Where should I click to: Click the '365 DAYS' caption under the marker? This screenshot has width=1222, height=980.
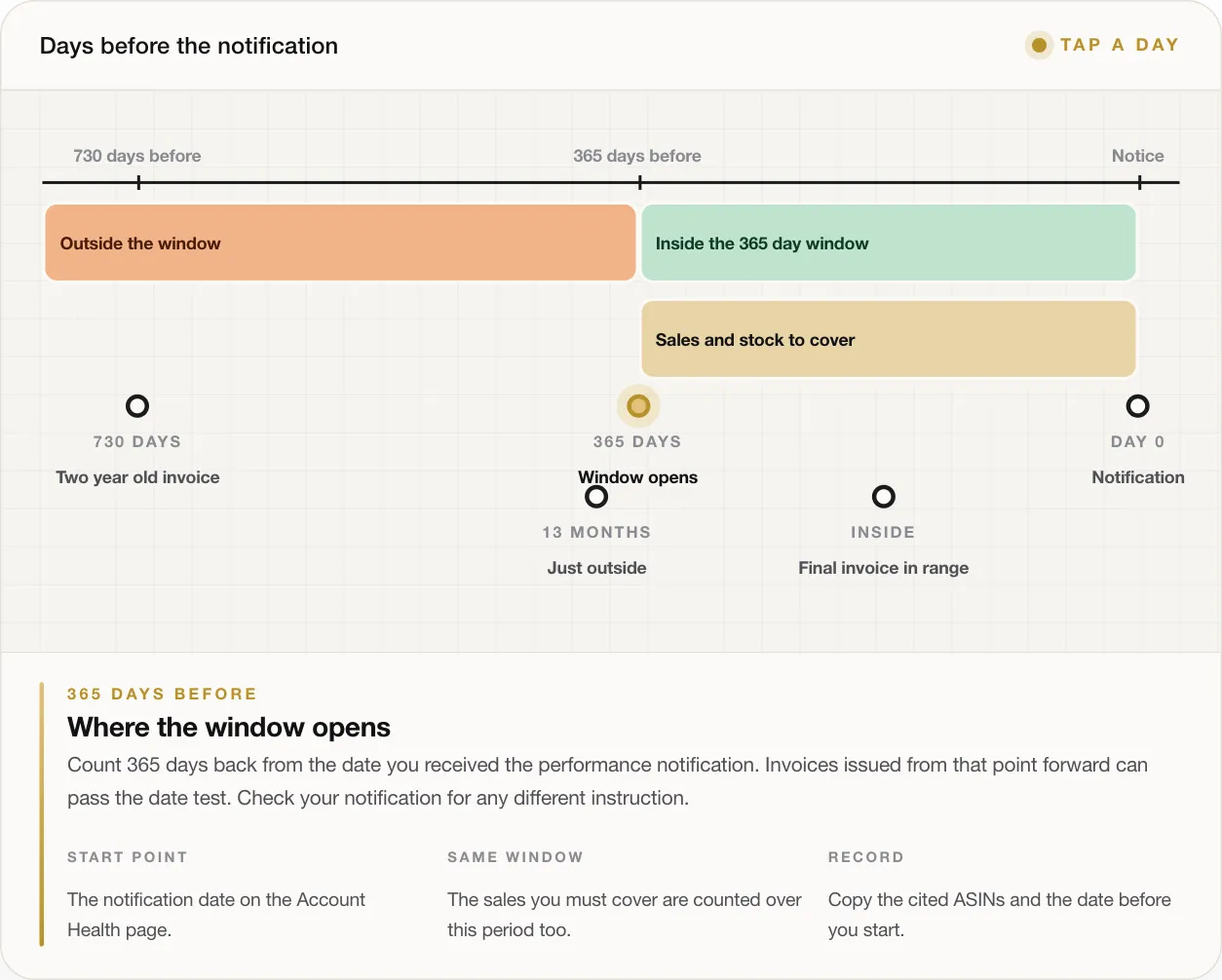click(x=637, y=441)
